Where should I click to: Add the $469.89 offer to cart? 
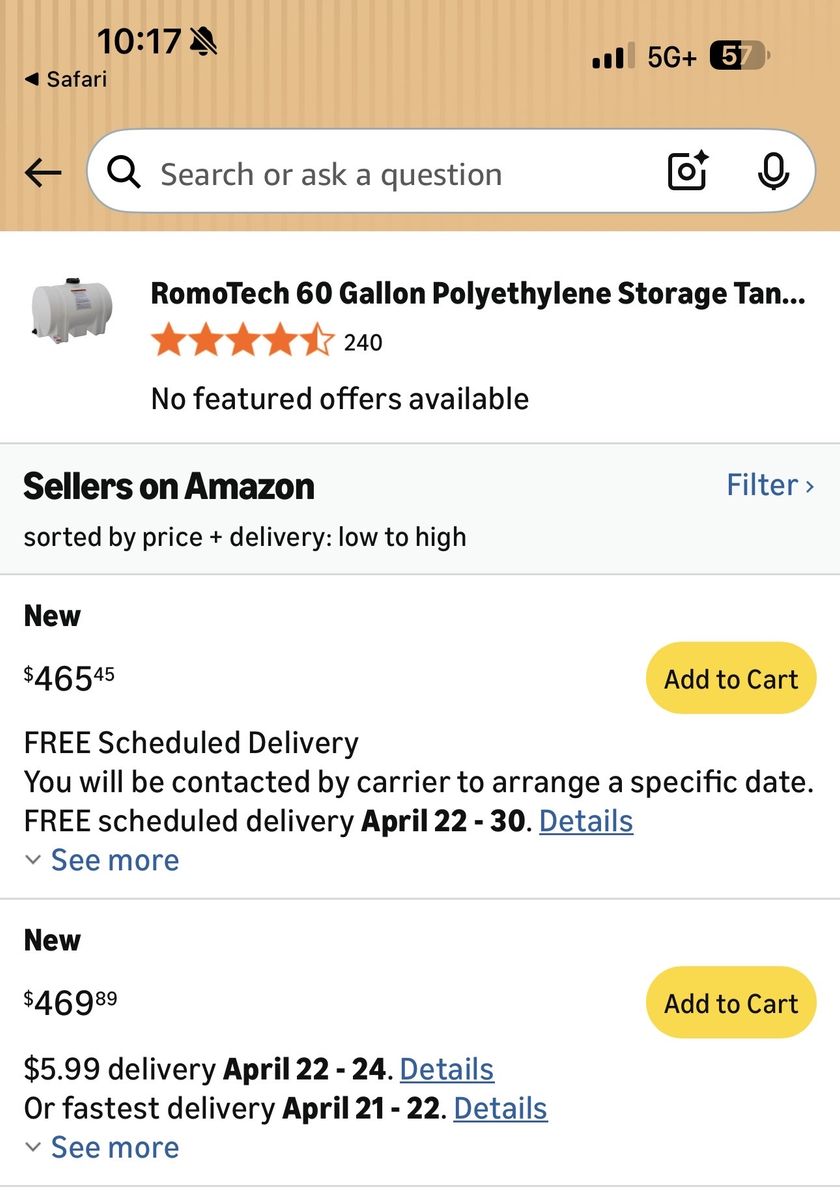[731, 1003]
